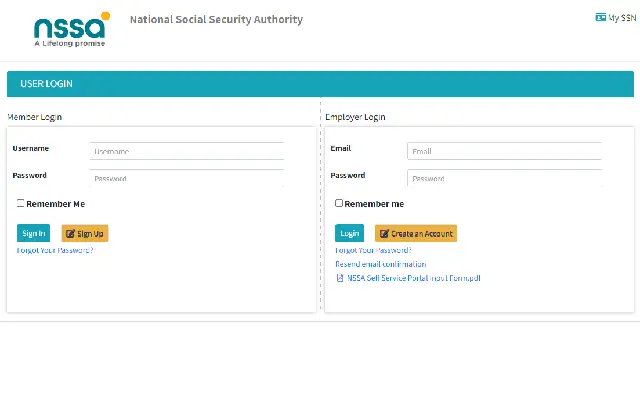The image size is (640, 411).
Task: Focus the member Username field
Action: click(x=187, y=151)
